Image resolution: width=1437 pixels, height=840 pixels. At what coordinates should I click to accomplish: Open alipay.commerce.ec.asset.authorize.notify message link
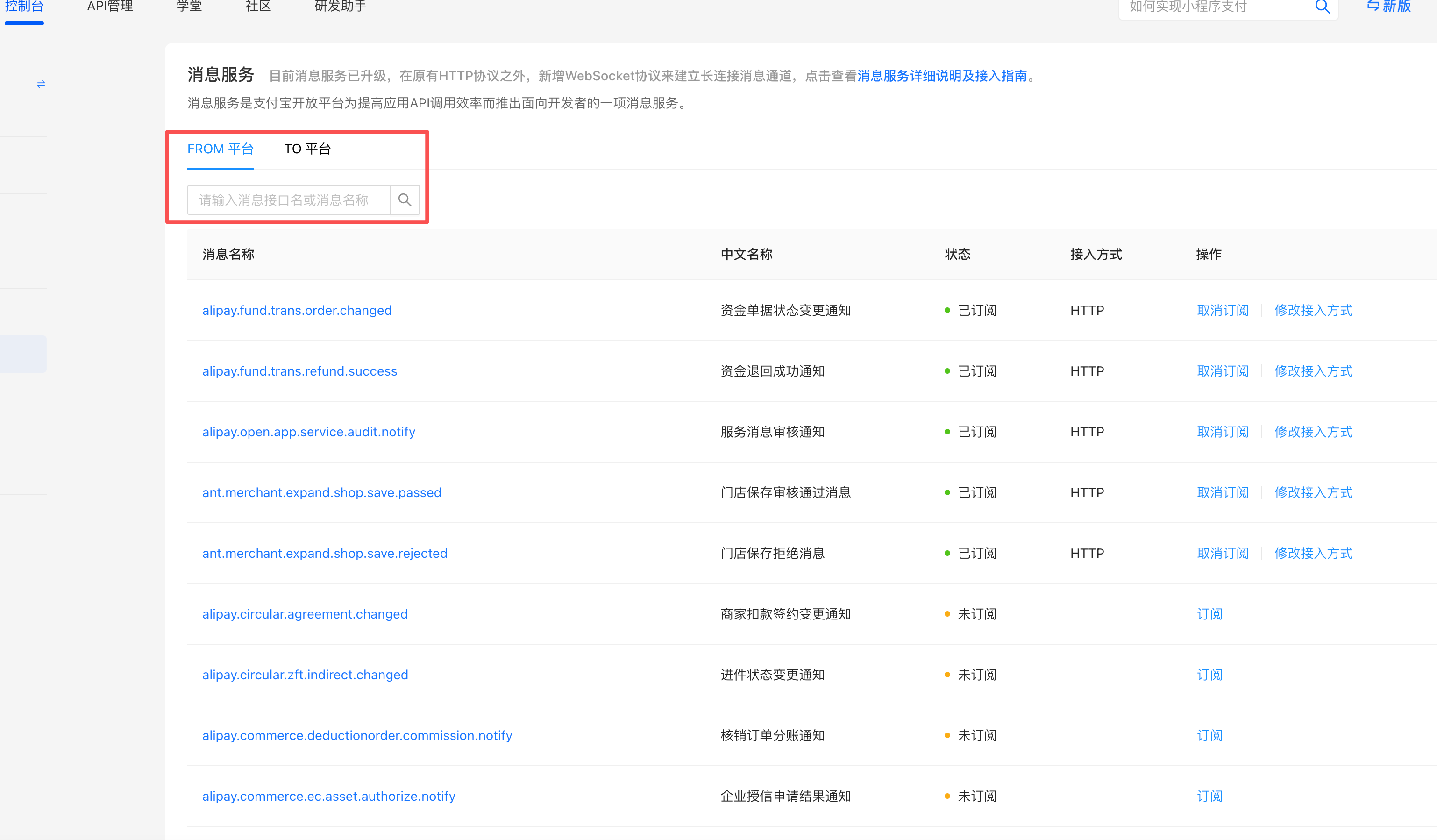[329, 796]
